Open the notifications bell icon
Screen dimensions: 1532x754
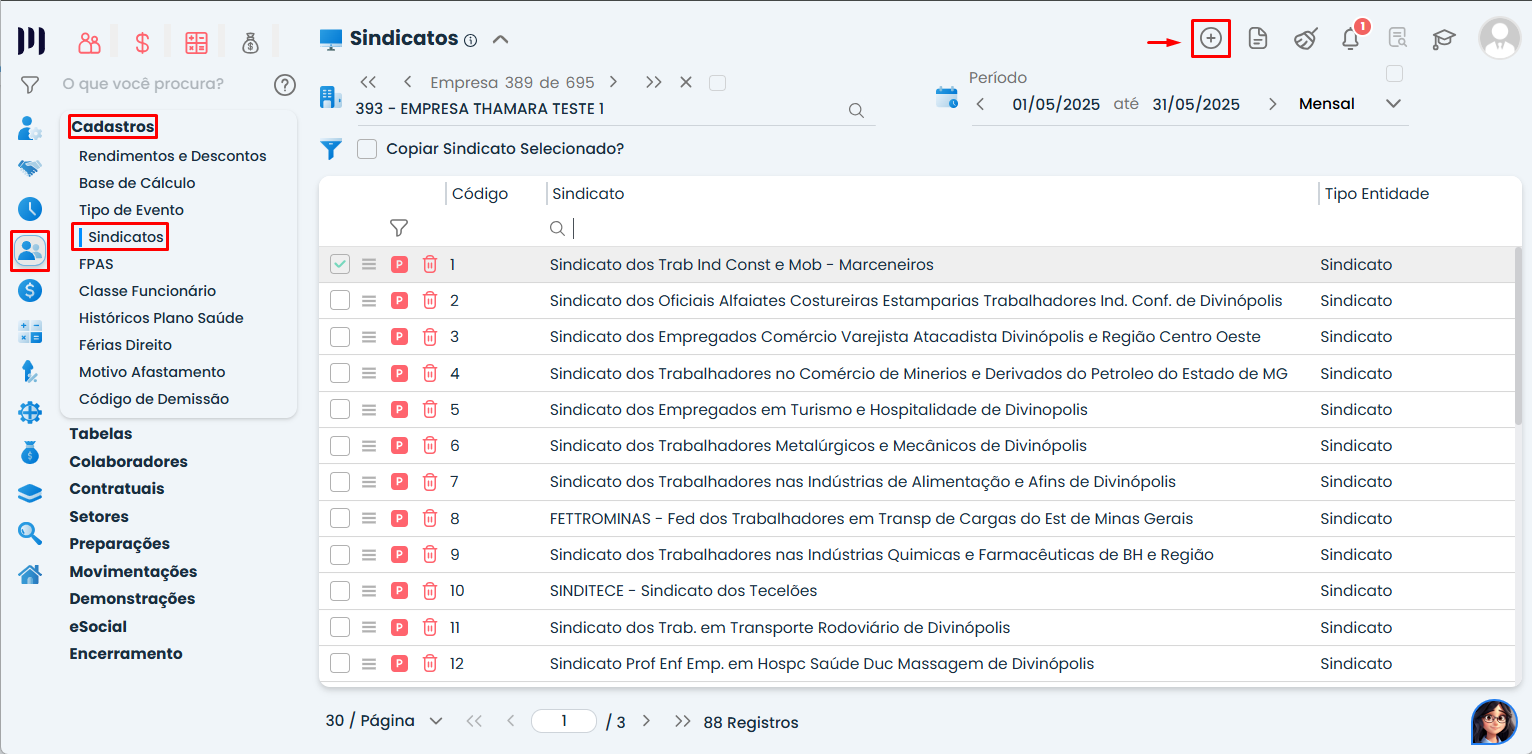[1350, 39]
